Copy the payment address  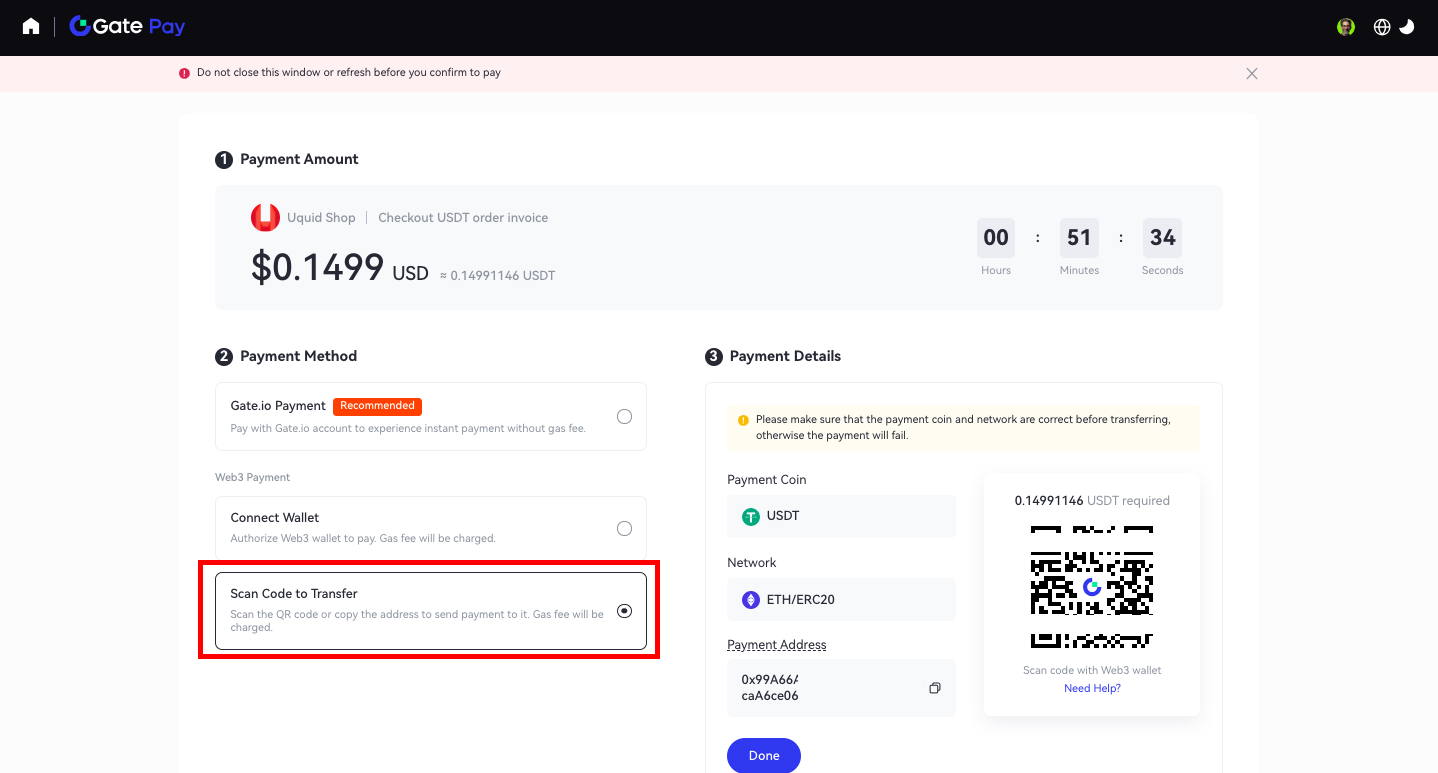[935, 688]
